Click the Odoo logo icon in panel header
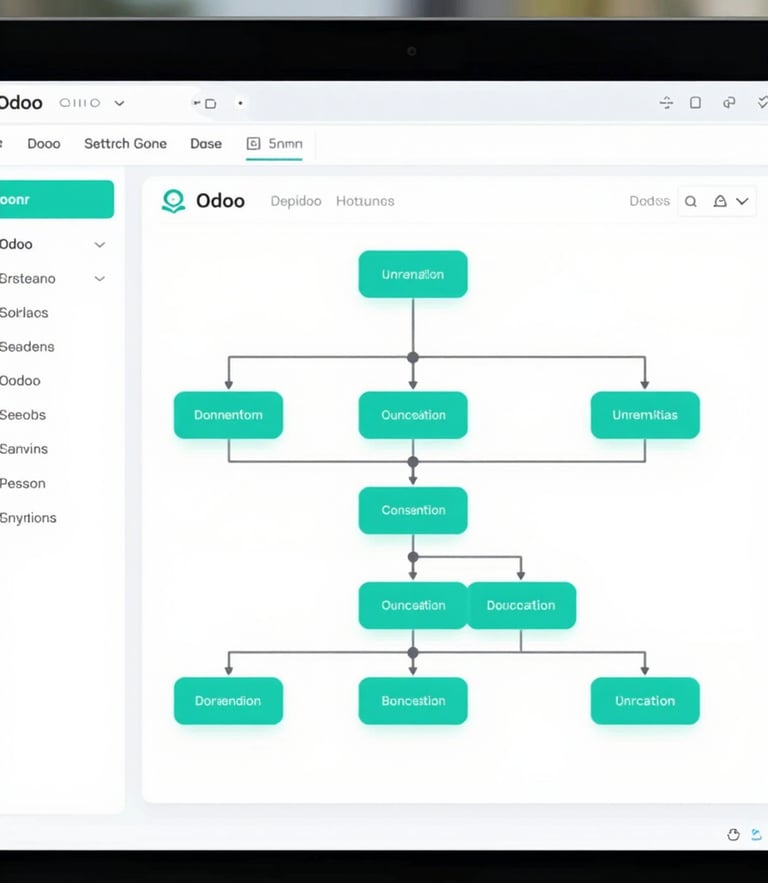 (173, 201)
